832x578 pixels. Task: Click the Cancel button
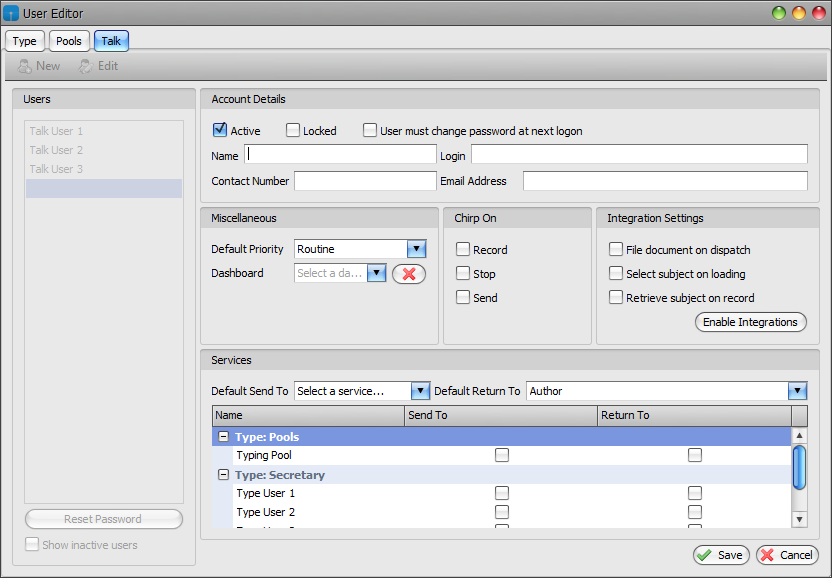(x=787, y=555)
